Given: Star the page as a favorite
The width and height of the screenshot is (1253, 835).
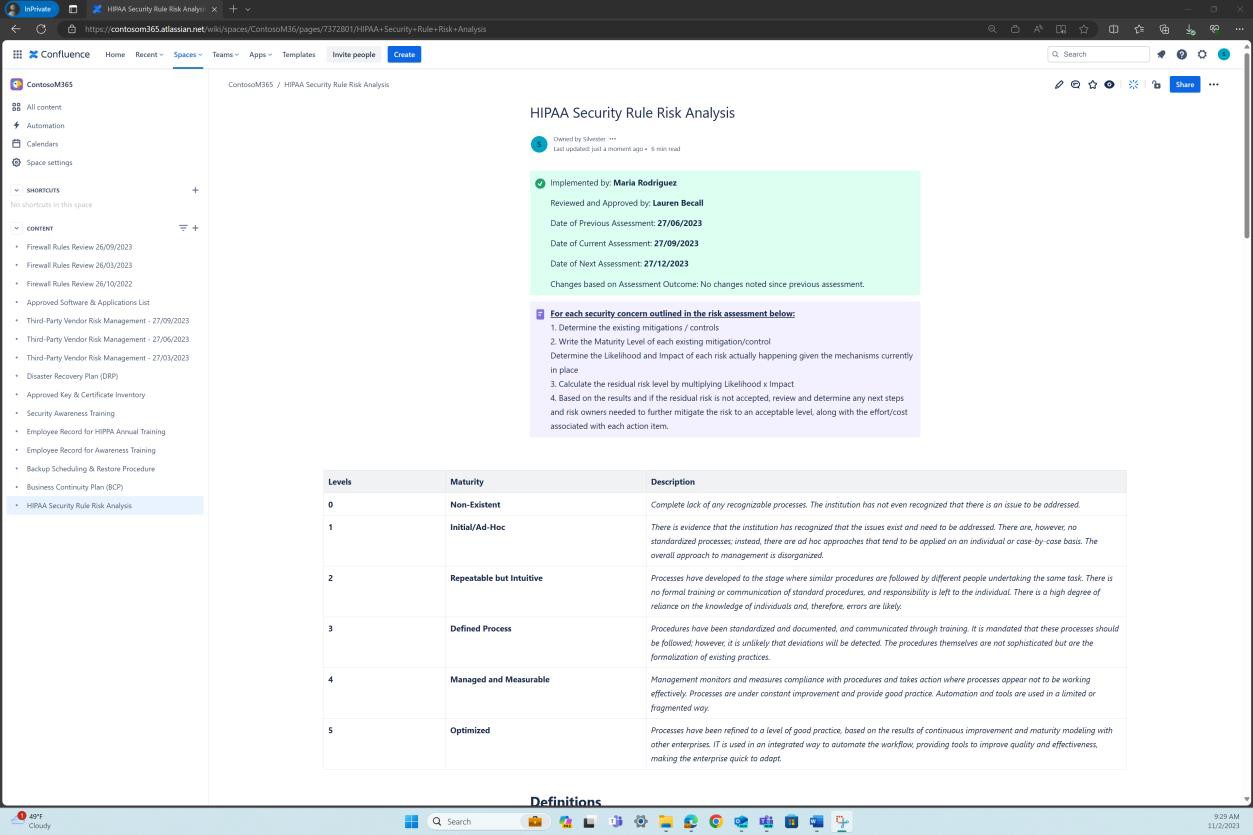Looking at the screenshot, I should point(1092,84).
